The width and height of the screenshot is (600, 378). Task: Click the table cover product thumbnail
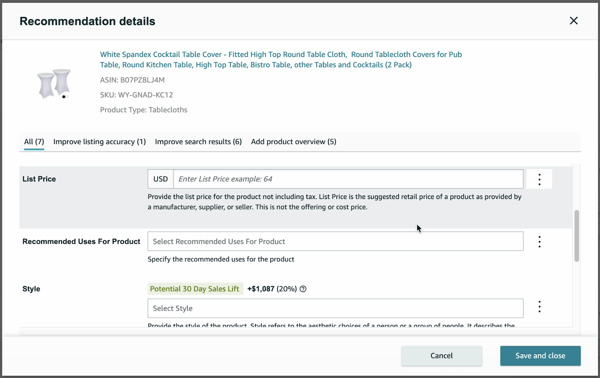coord(54,83)
